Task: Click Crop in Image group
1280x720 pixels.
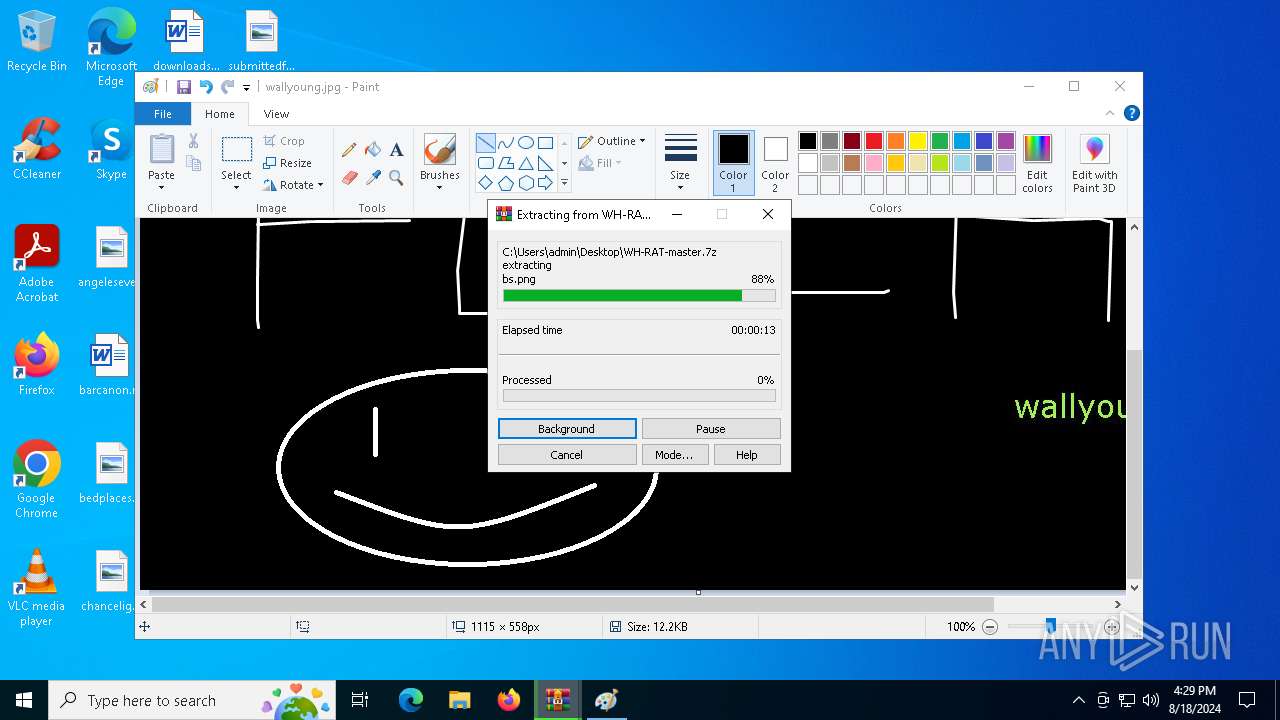Action: point(284,141)
